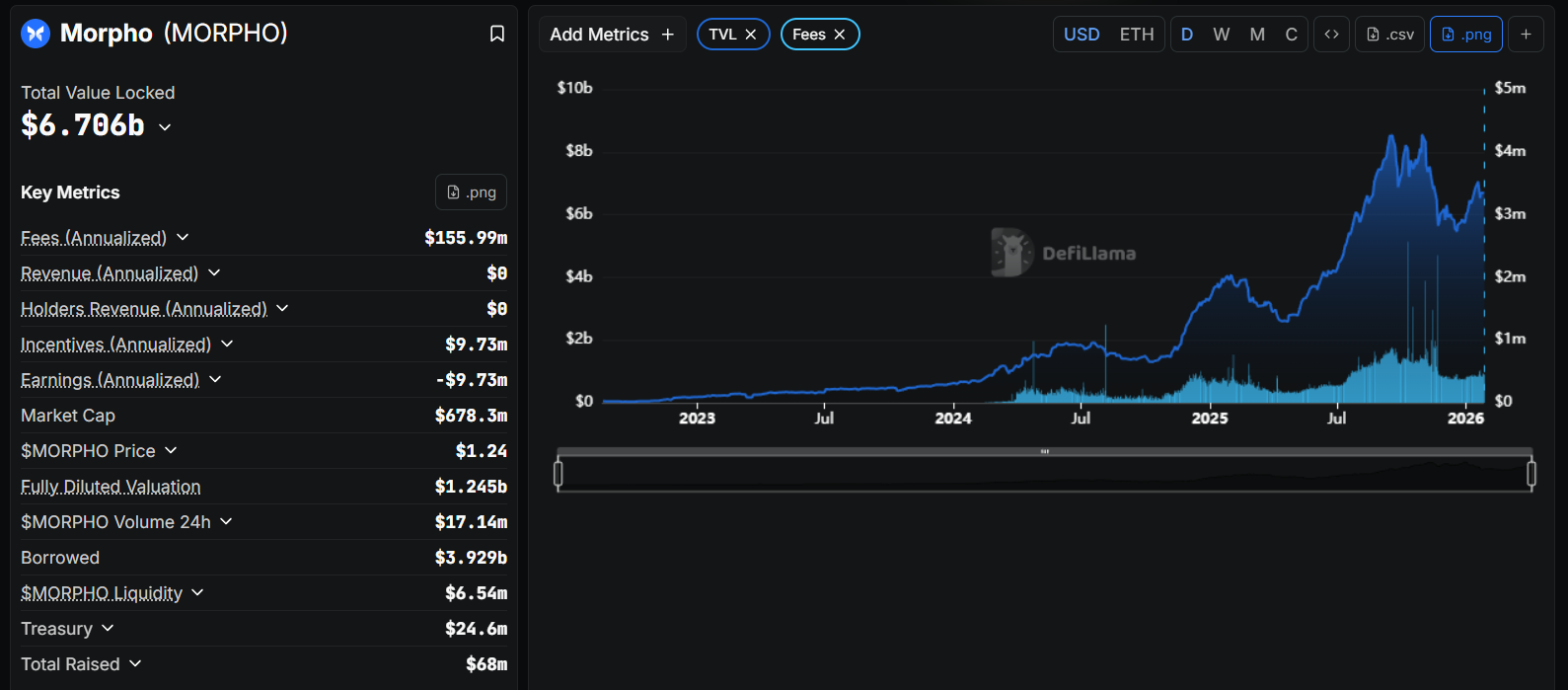Image resolution: width=1568 pixels, height=690 pixels.
Task: Bookmark the Morpho protocol
Action: 497,34
